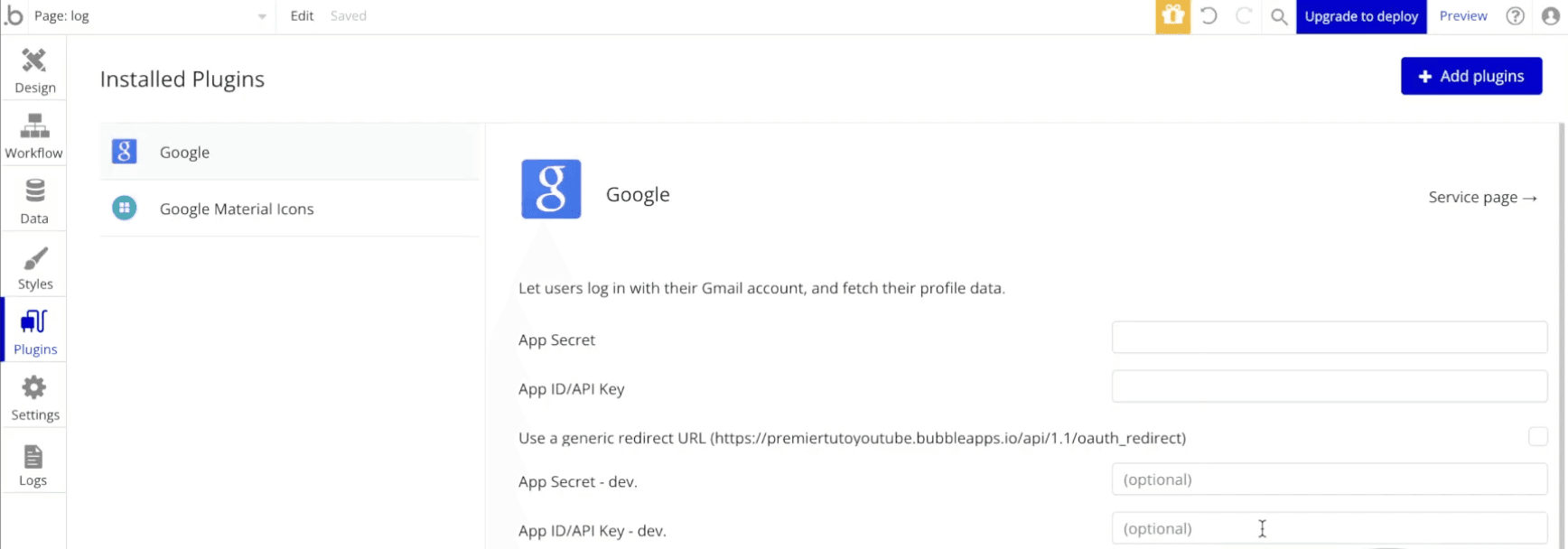Open the page selector dropdown
1568x549 pixels.
261,15
